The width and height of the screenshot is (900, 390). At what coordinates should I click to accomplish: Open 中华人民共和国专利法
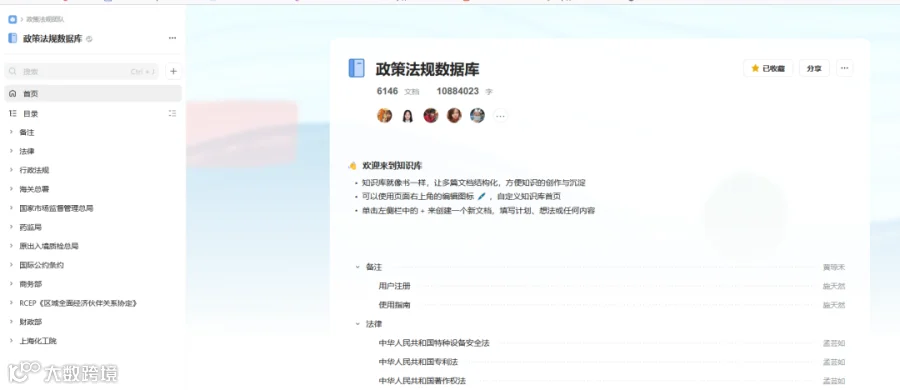(x=418, y=362)
